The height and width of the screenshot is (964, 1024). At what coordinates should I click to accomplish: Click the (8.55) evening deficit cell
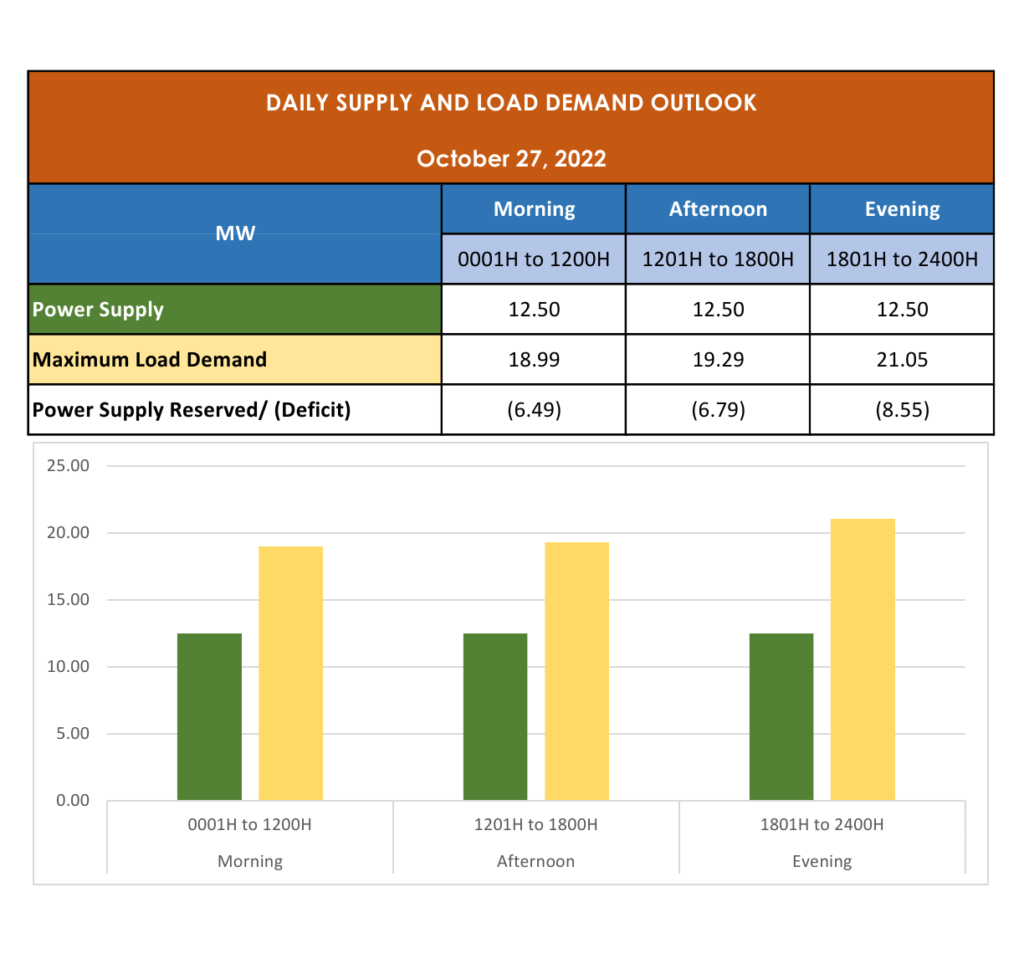(x=901, y=410)
